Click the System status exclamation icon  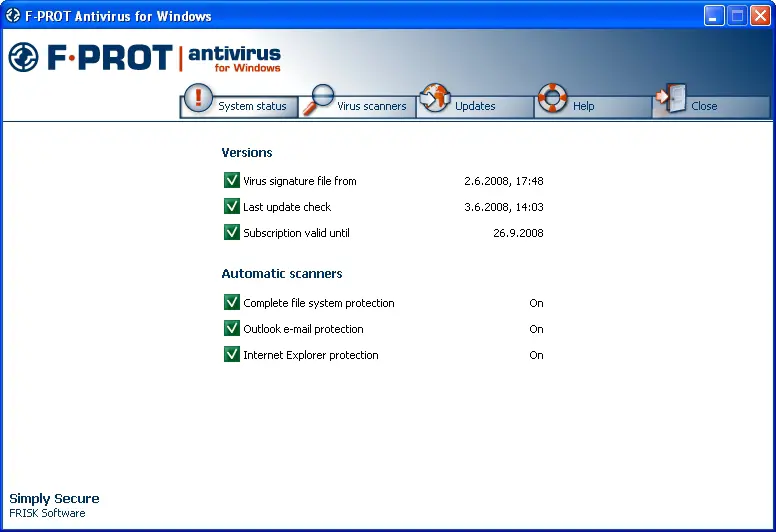point(198,97)
